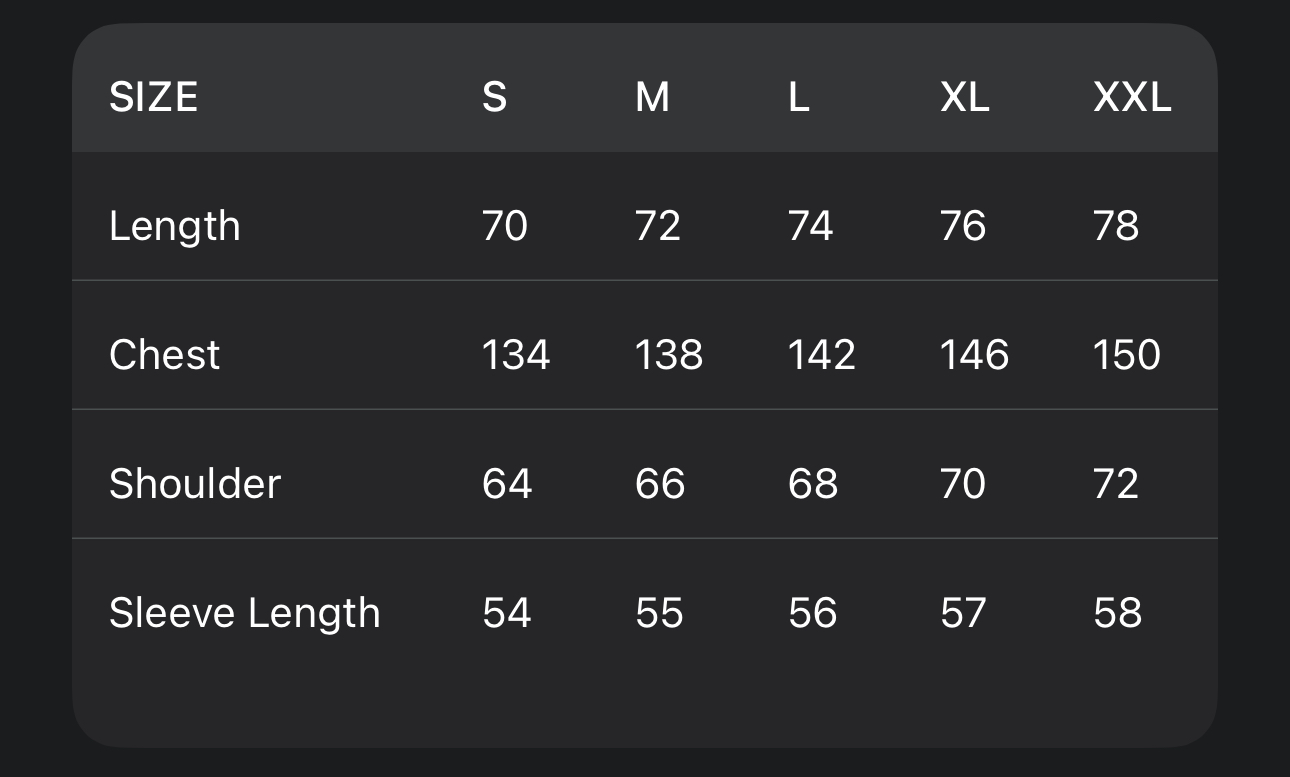1290x777 pixels.
Task: Select the Sleeve Length row label
Action: pos(244,614)
